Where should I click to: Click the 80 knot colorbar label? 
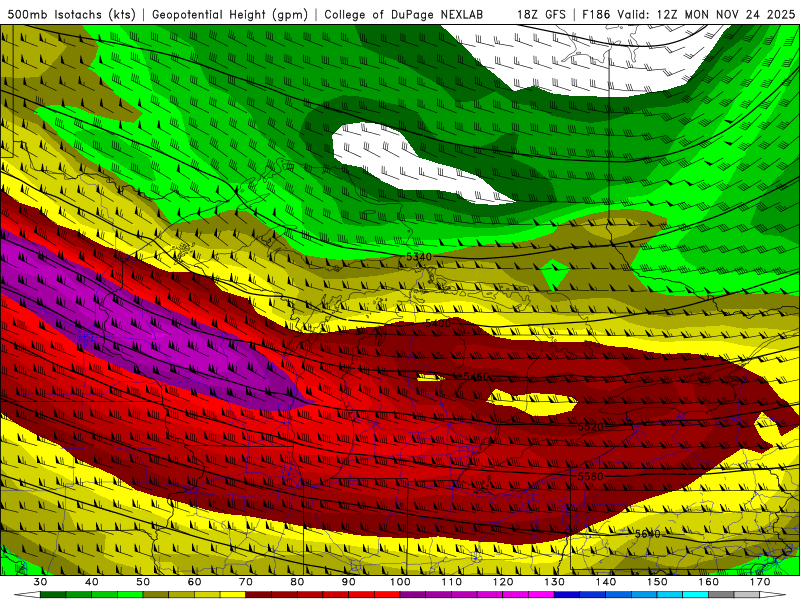click(x=297, y=582)
